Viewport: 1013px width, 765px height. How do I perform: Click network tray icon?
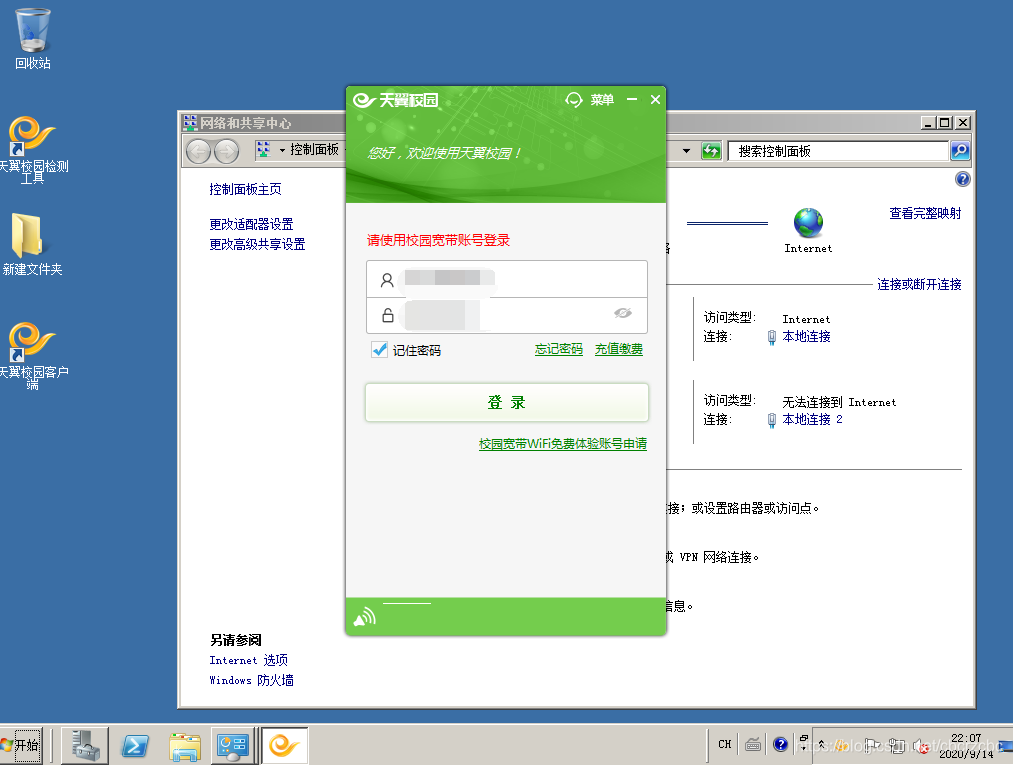pyautogui.click(x=897, y=746)
